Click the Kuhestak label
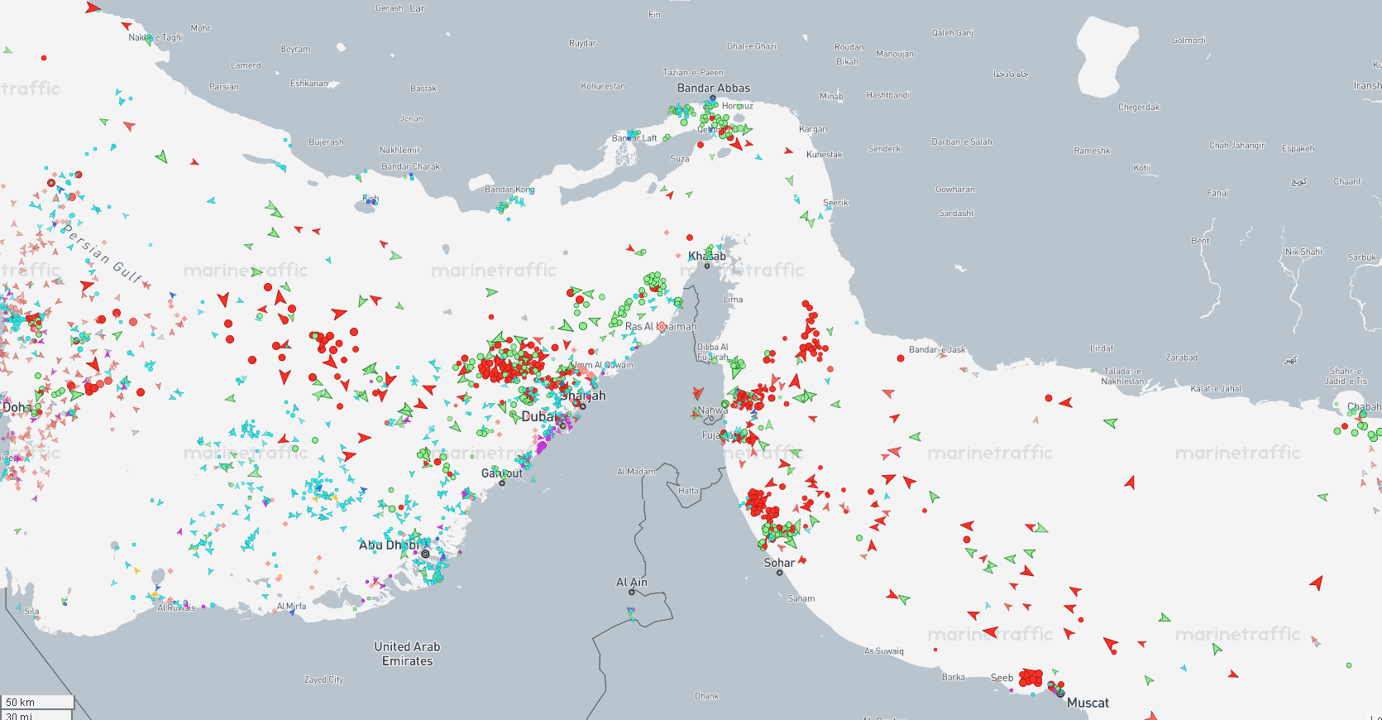Screen dimensions: 1382x720 tap(825, 154)
